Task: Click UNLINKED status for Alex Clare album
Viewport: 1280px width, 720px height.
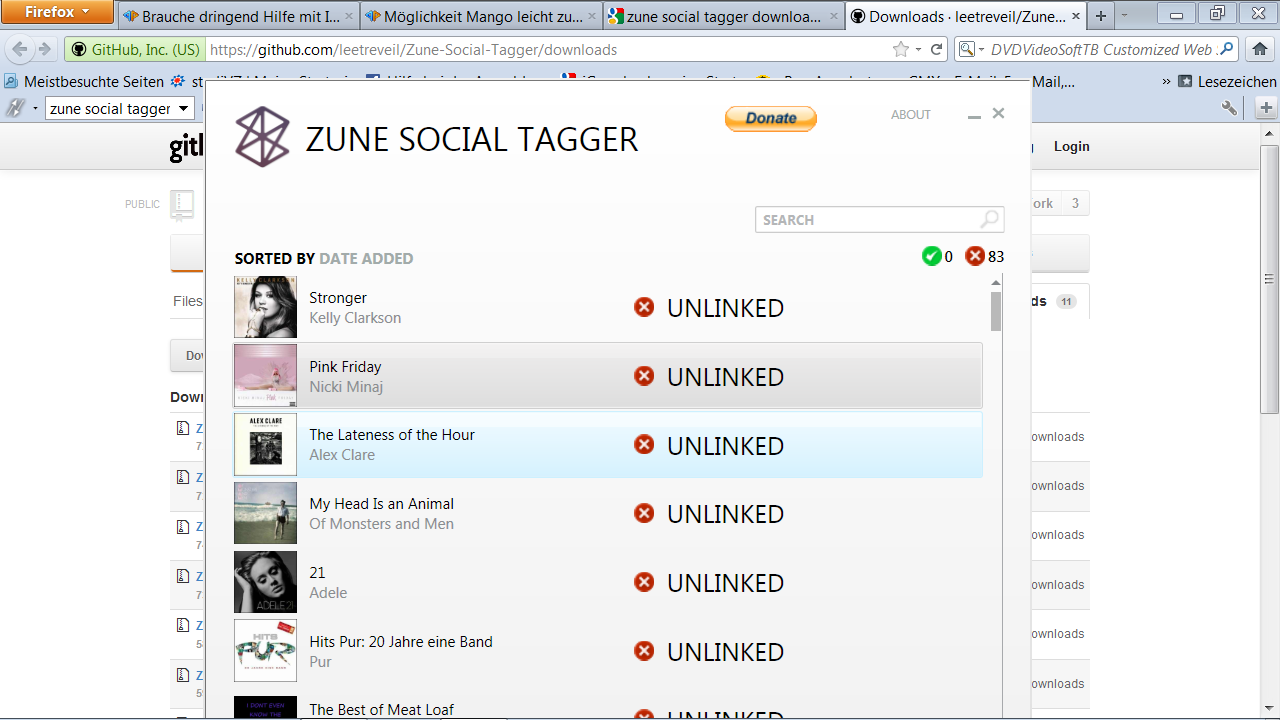Action: click(x=725, y=446)
